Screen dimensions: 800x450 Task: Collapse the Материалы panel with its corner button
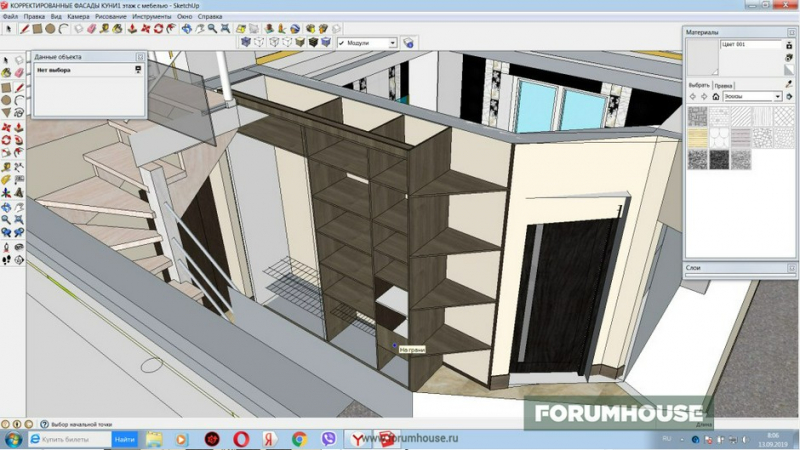(790, 32)
